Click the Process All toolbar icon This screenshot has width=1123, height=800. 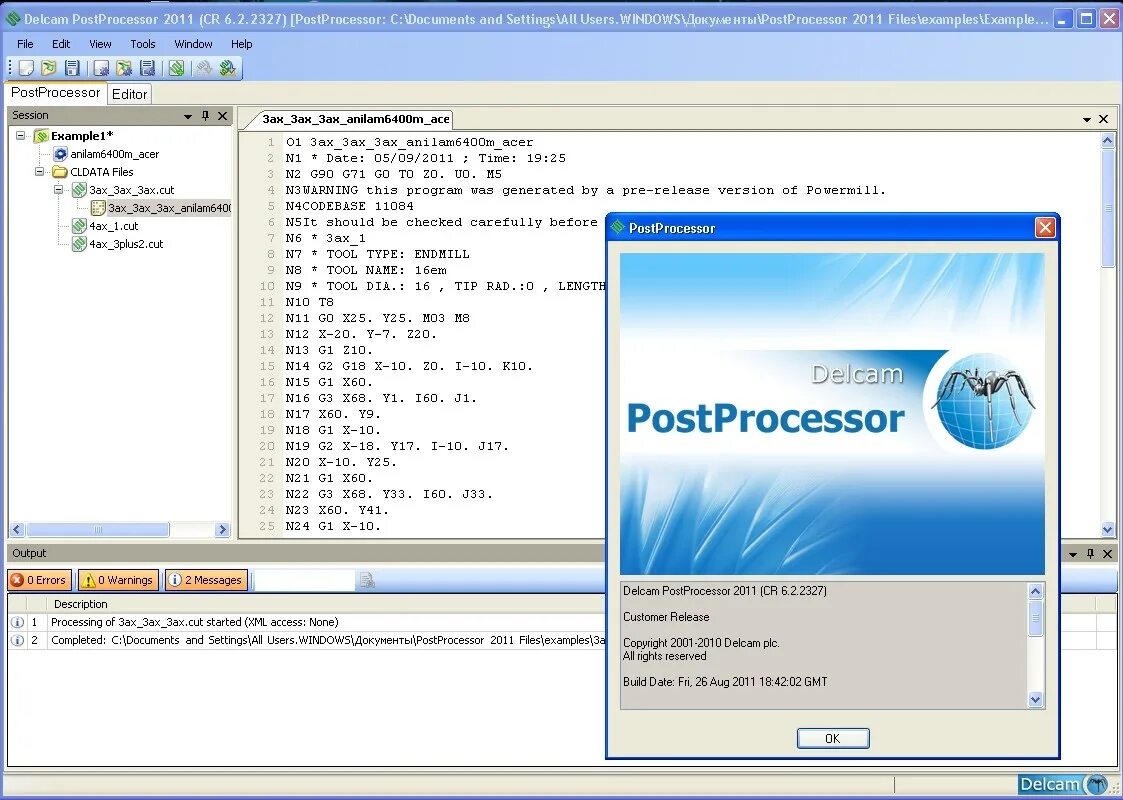click(228, 68)
